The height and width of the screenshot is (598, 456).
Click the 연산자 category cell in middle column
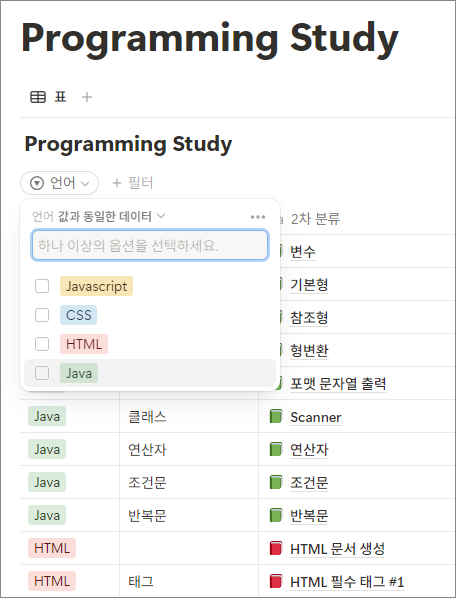(189, 449)
